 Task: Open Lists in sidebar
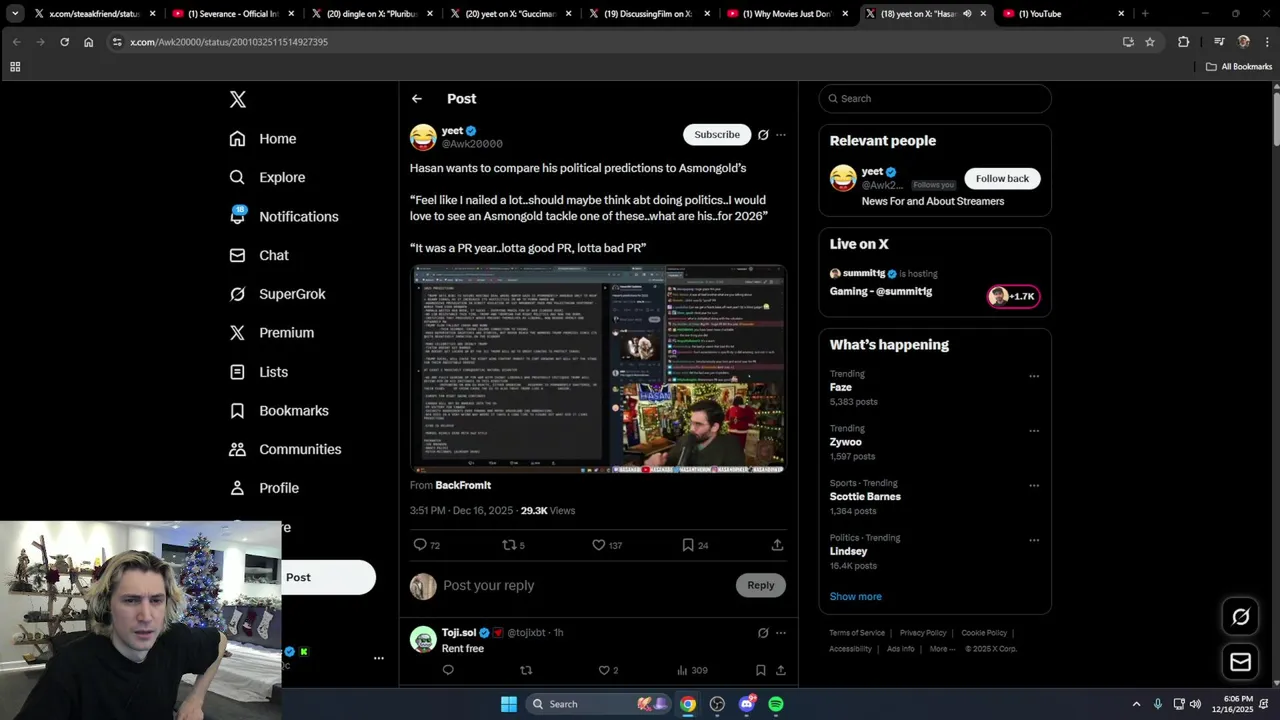(259, 372)
